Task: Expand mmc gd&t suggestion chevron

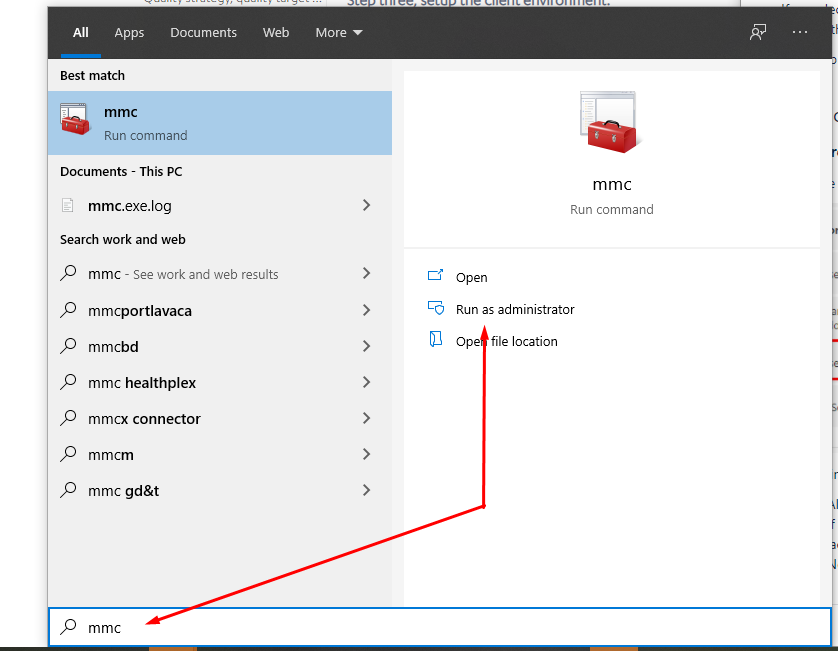Action: coord(367,490)
